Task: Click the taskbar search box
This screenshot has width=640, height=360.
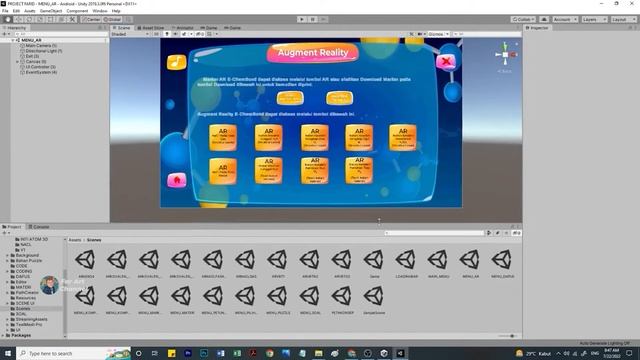Action: click(73, 353)
